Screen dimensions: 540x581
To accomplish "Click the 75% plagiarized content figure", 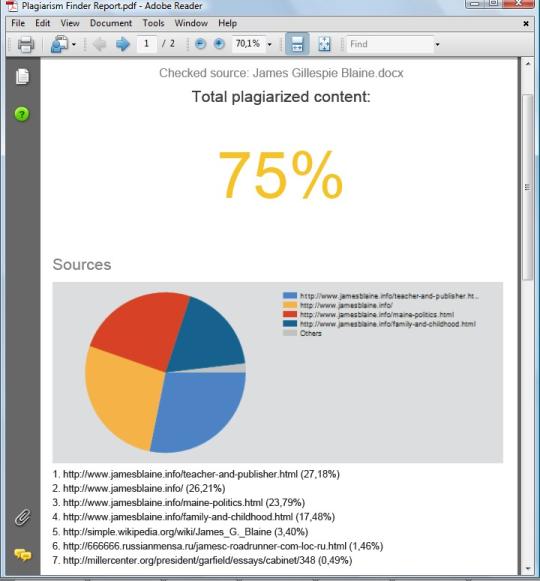I will point(280,174).
